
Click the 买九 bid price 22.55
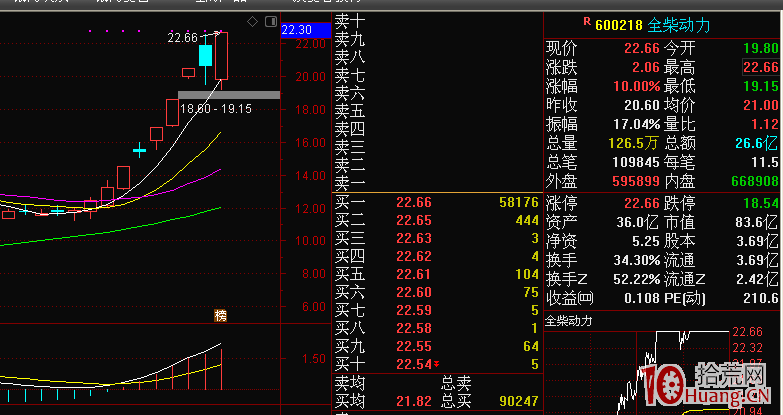414,346
